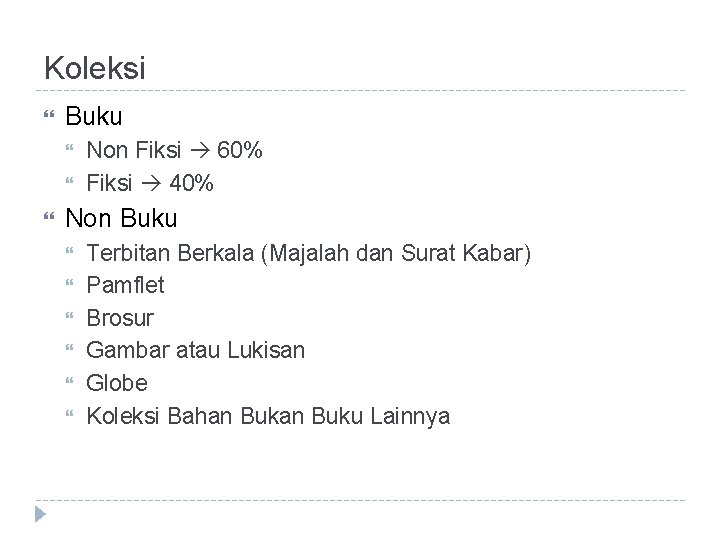Click the bullet icon beside Buku

(x=49, y=114)
